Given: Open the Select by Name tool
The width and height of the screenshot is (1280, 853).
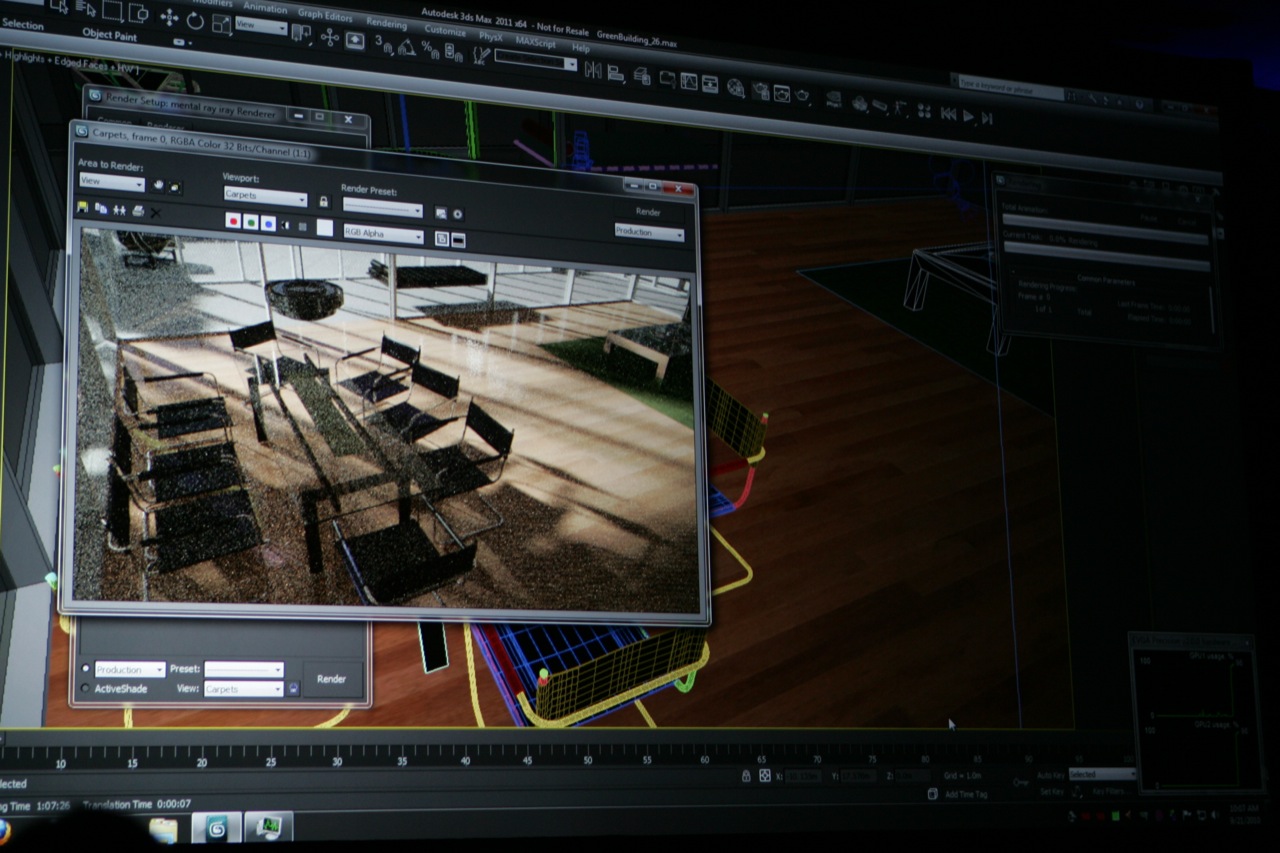Looking at the screenshot, I should coord(86,8).
